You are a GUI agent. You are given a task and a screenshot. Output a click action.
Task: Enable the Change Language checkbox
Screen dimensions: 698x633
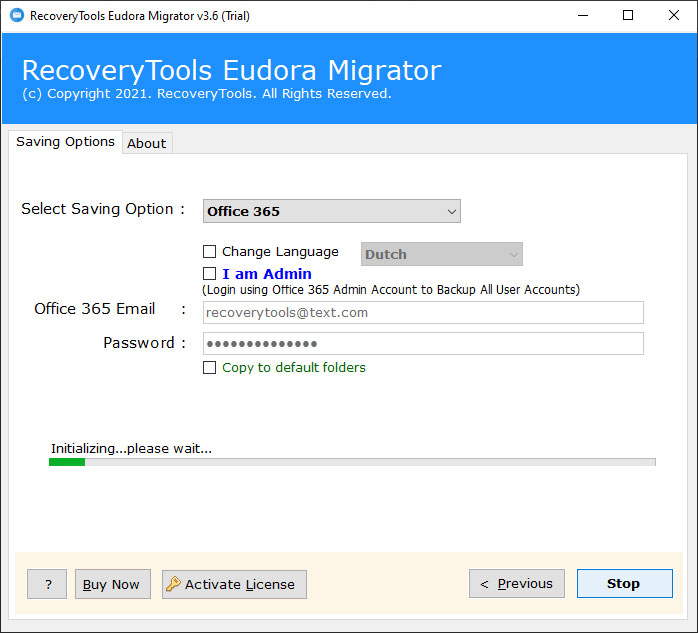(209, 252)
